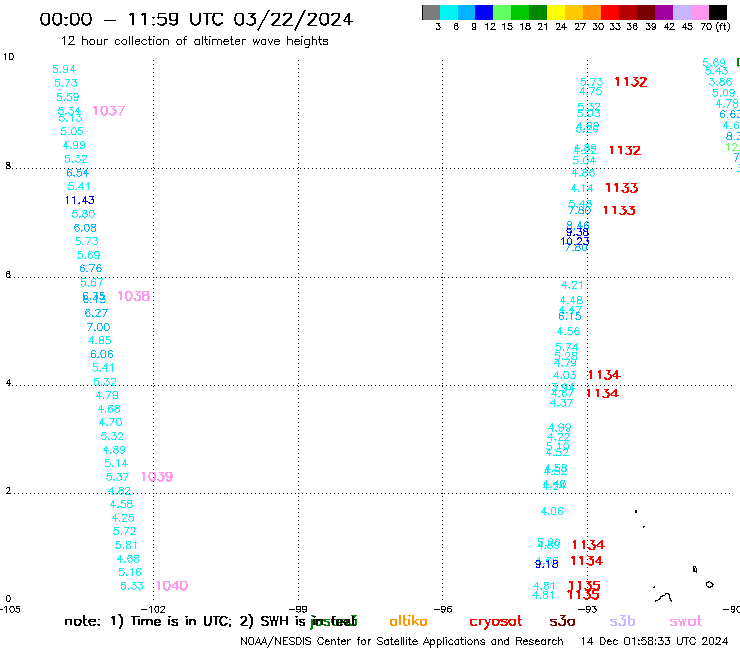Click the pink time label '1039'

pyautogui.click(x=157, y=477)
